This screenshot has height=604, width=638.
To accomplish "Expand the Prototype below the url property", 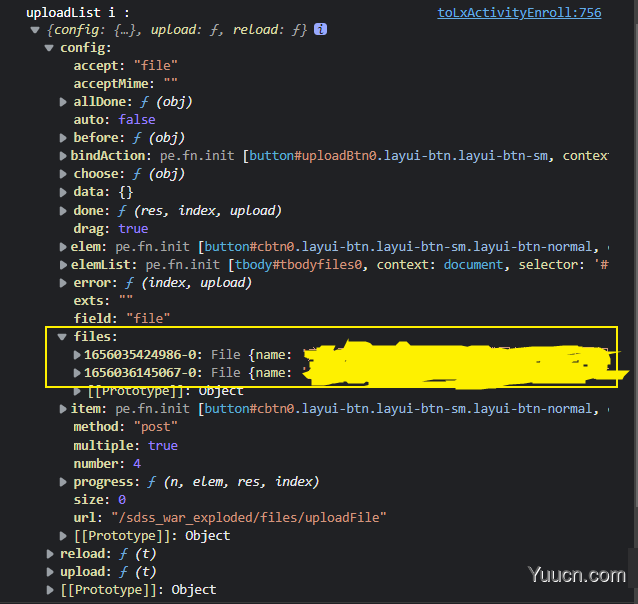I will point(63,536).
